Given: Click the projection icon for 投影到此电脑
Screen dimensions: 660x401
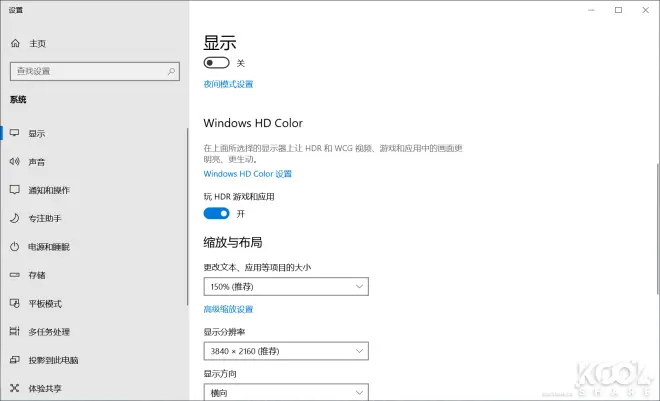Looking at the screenshot, I should click(14, 360).
